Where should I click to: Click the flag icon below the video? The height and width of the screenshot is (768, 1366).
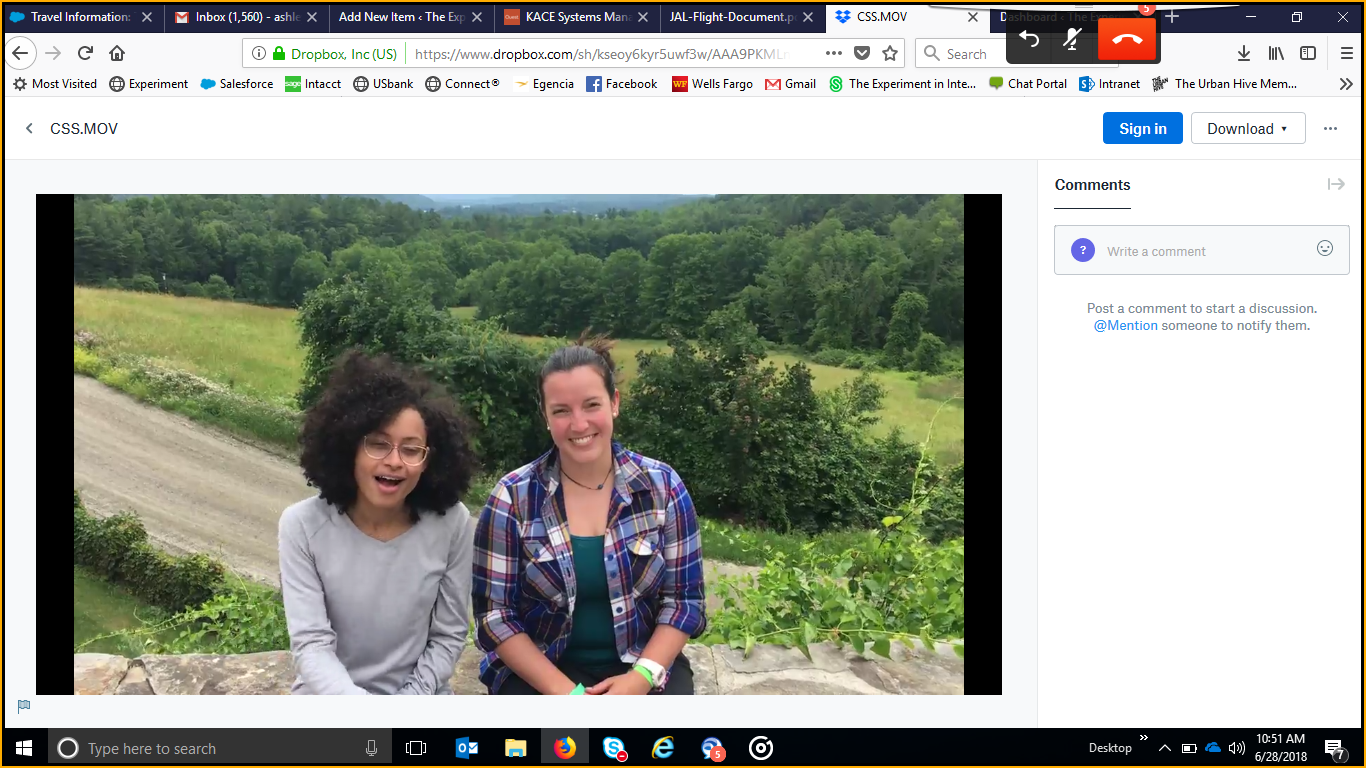point(24,706)
